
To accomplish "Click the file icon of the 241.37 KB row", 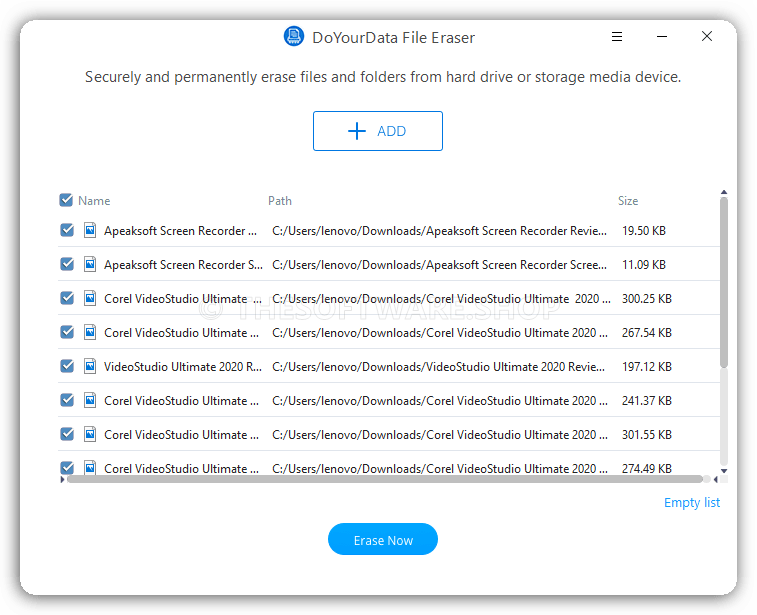I will tap(90, 400).
